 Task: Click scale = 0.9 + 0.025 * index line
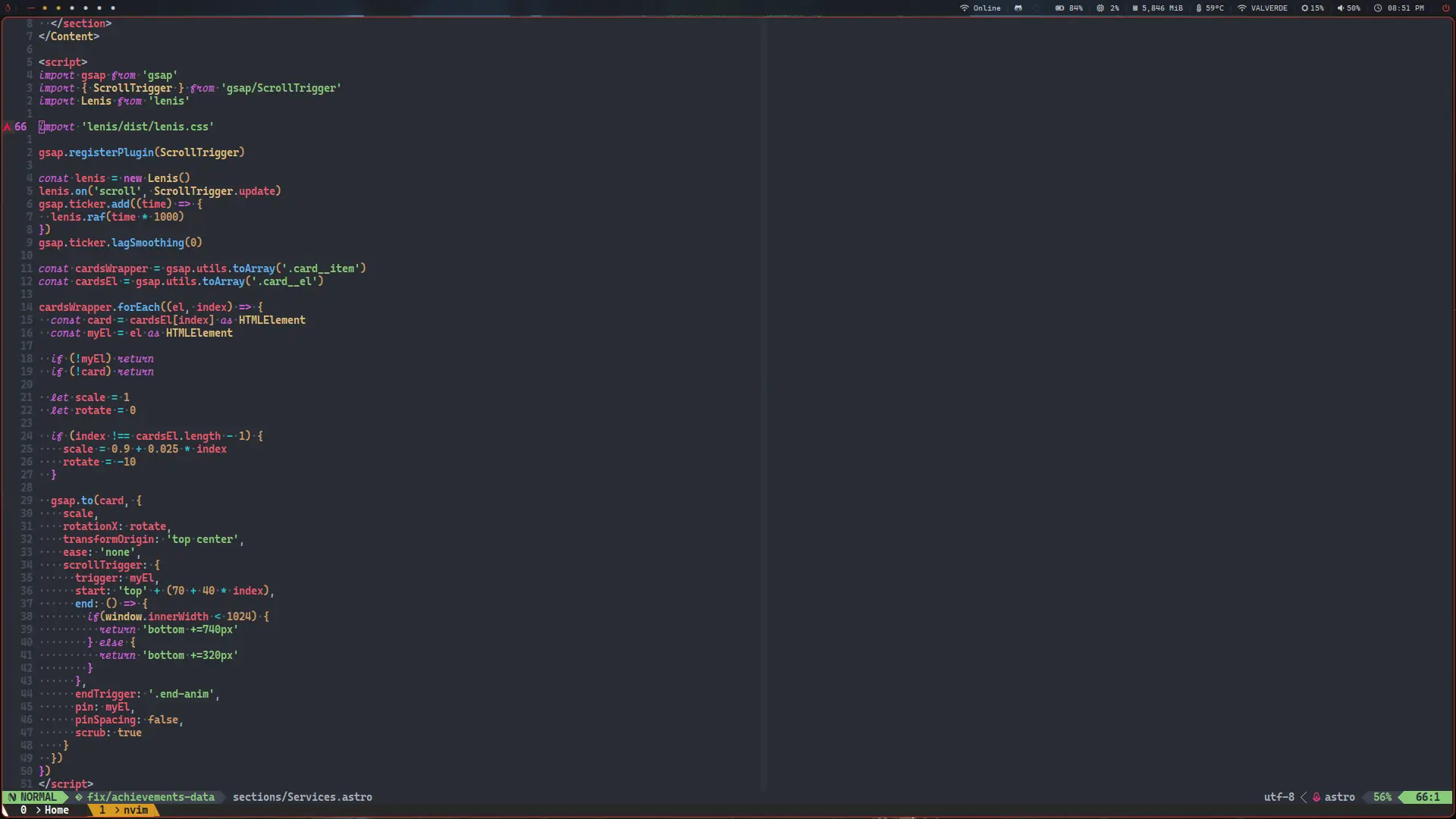tap(145, 449)
